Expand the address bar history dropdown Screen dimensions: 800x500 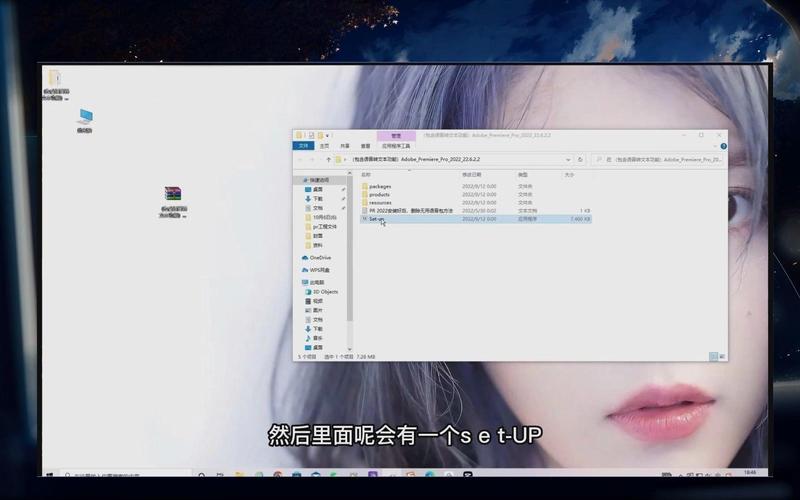coord(568,160)
